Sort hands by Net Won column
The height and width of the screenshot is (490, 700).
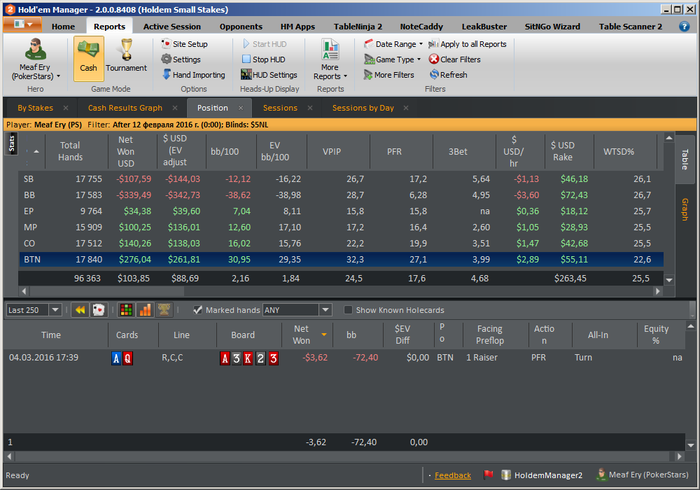coord(307,334)
